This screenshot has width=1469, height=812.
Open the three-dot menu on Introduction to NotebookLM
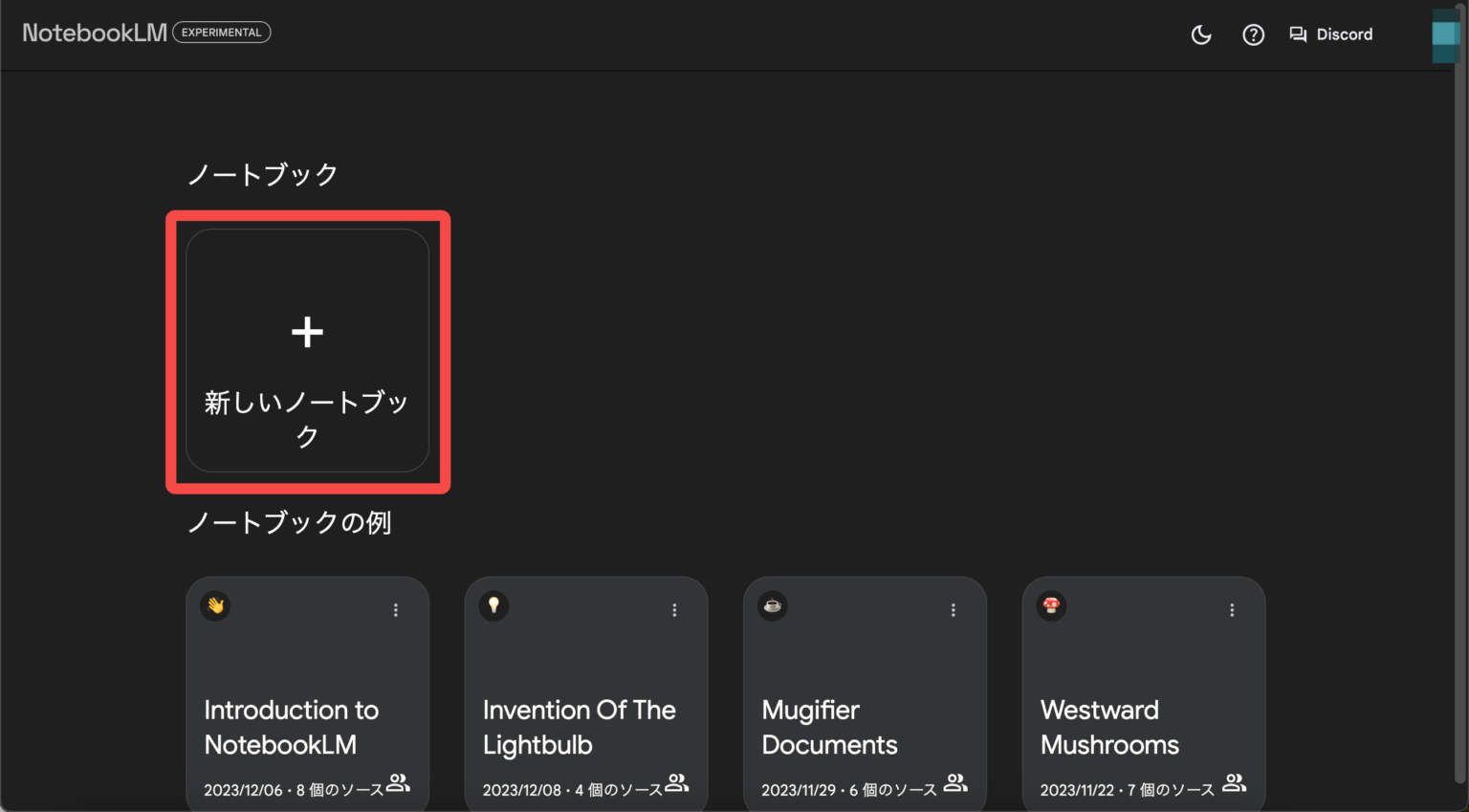[395, 609]
